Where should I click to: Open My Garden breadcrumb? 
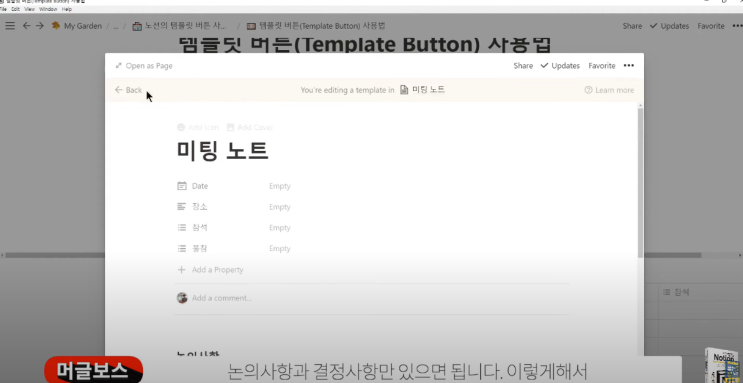click(77, 26)
